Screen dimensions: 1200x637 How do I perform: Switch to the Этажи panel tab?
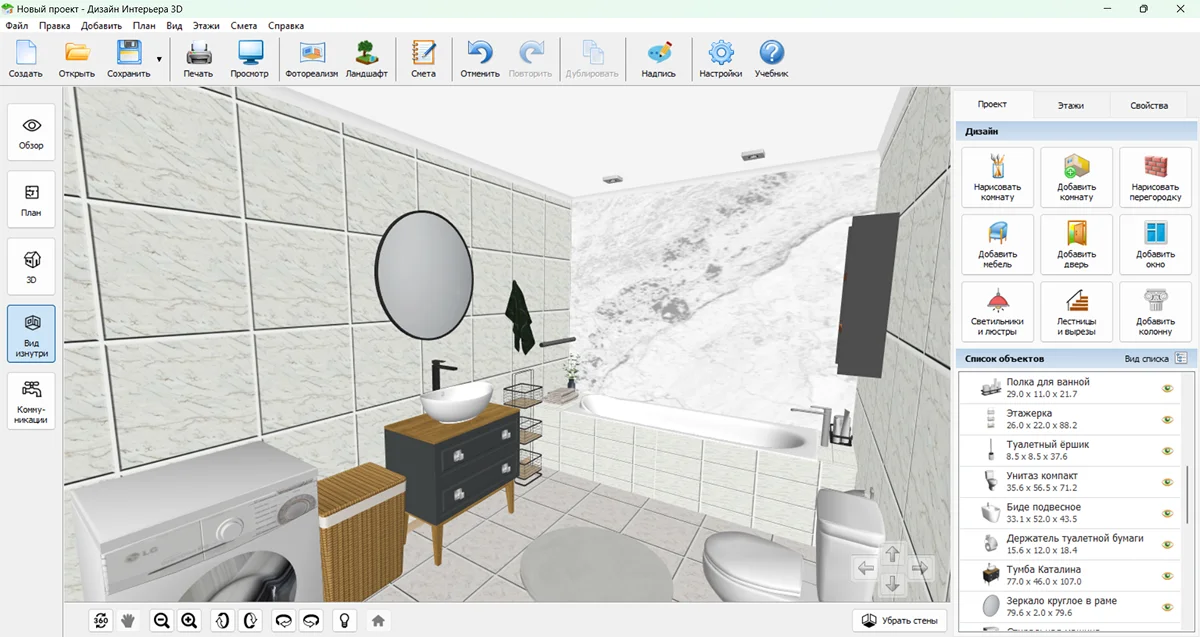tap(1070, 105)
